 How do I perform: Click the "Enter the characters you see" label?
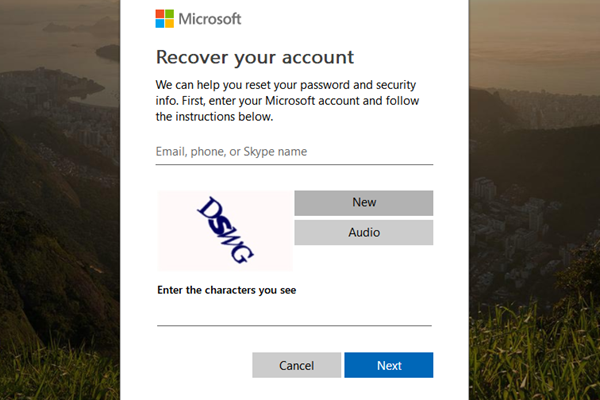(226, 291)
